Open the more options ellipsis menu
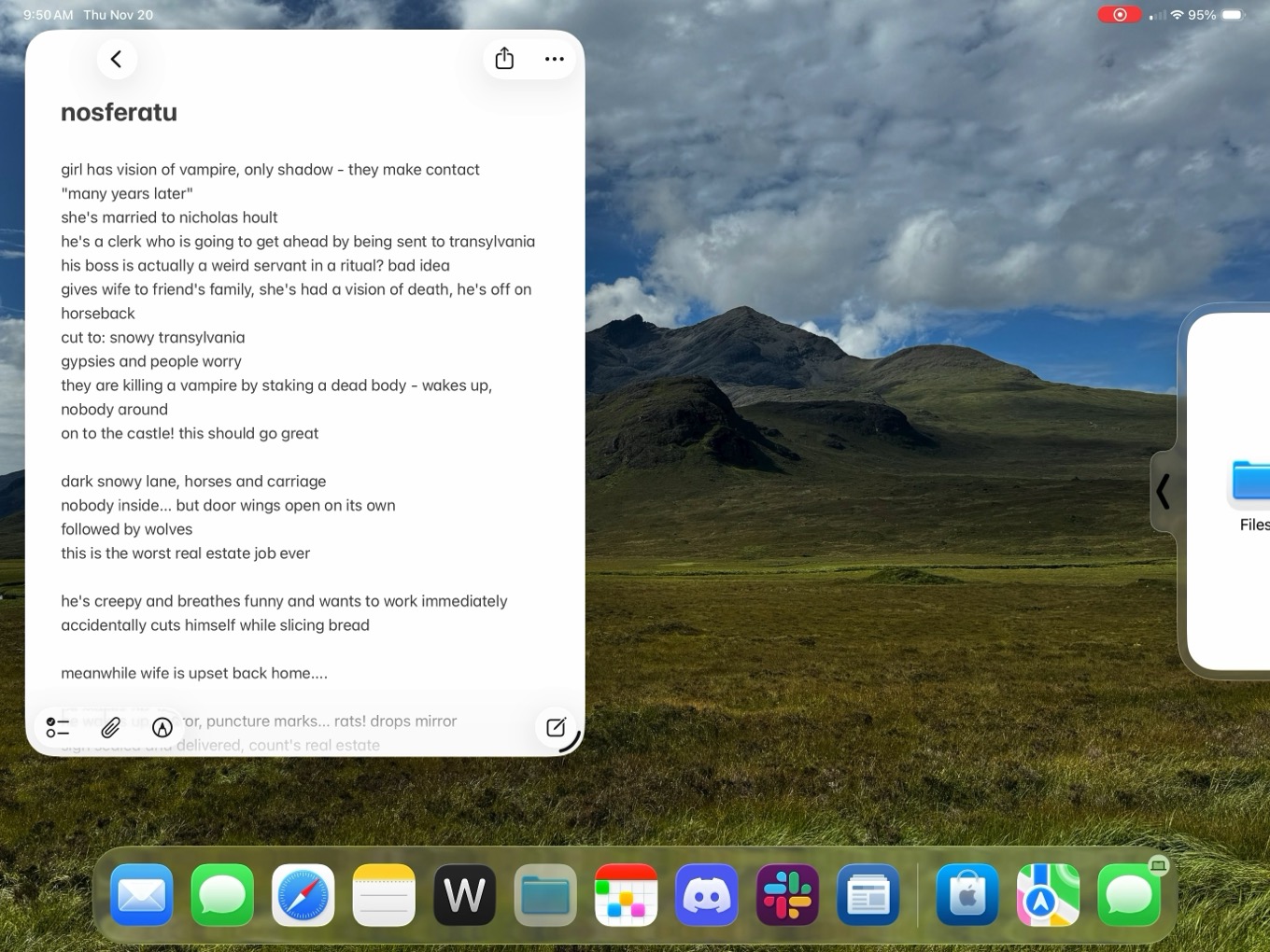The height and width of the screenshot is (952, 1270). pos(554,58)
